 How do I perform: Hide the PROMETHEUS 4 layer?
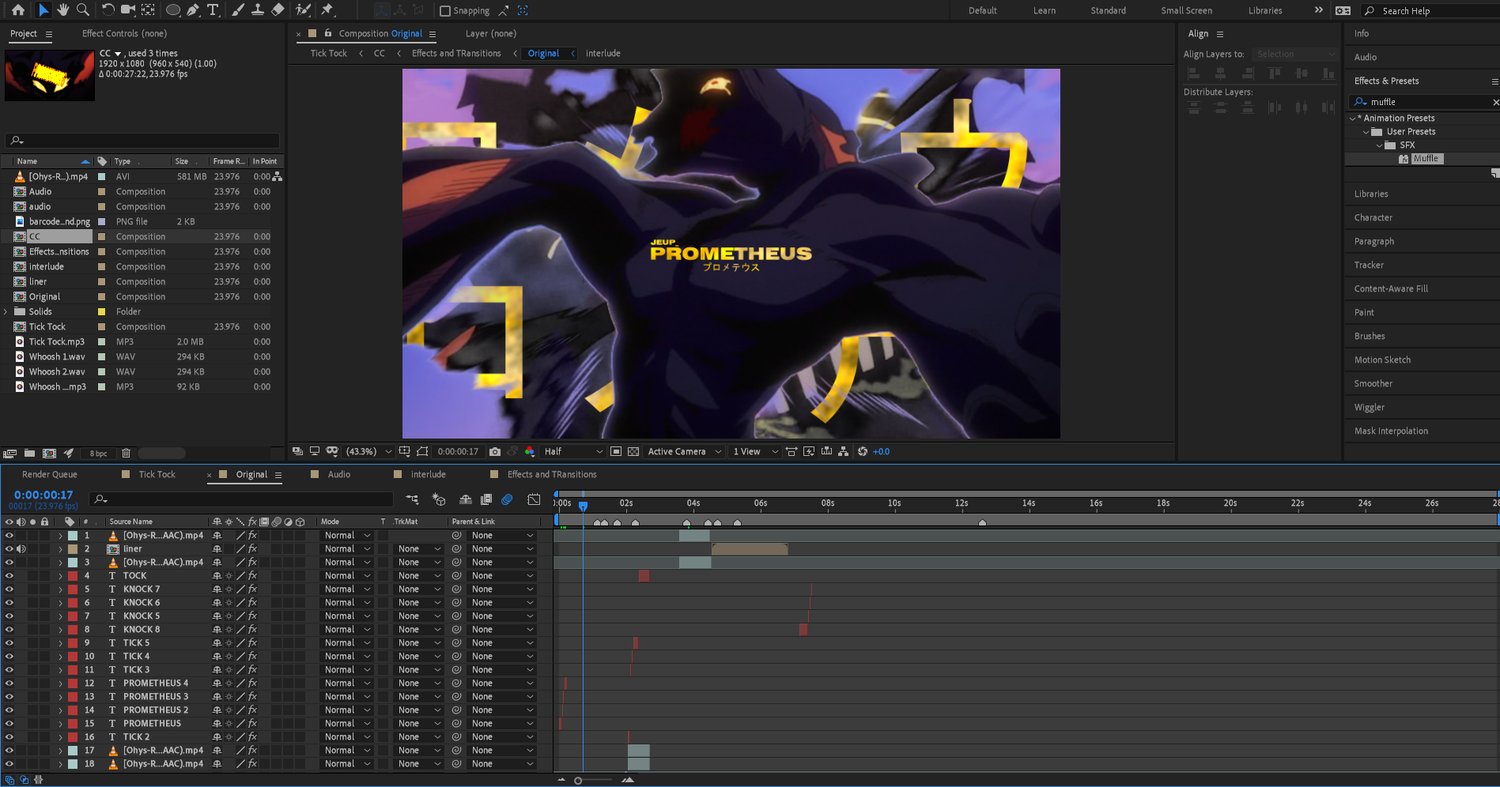pos(9,684)
